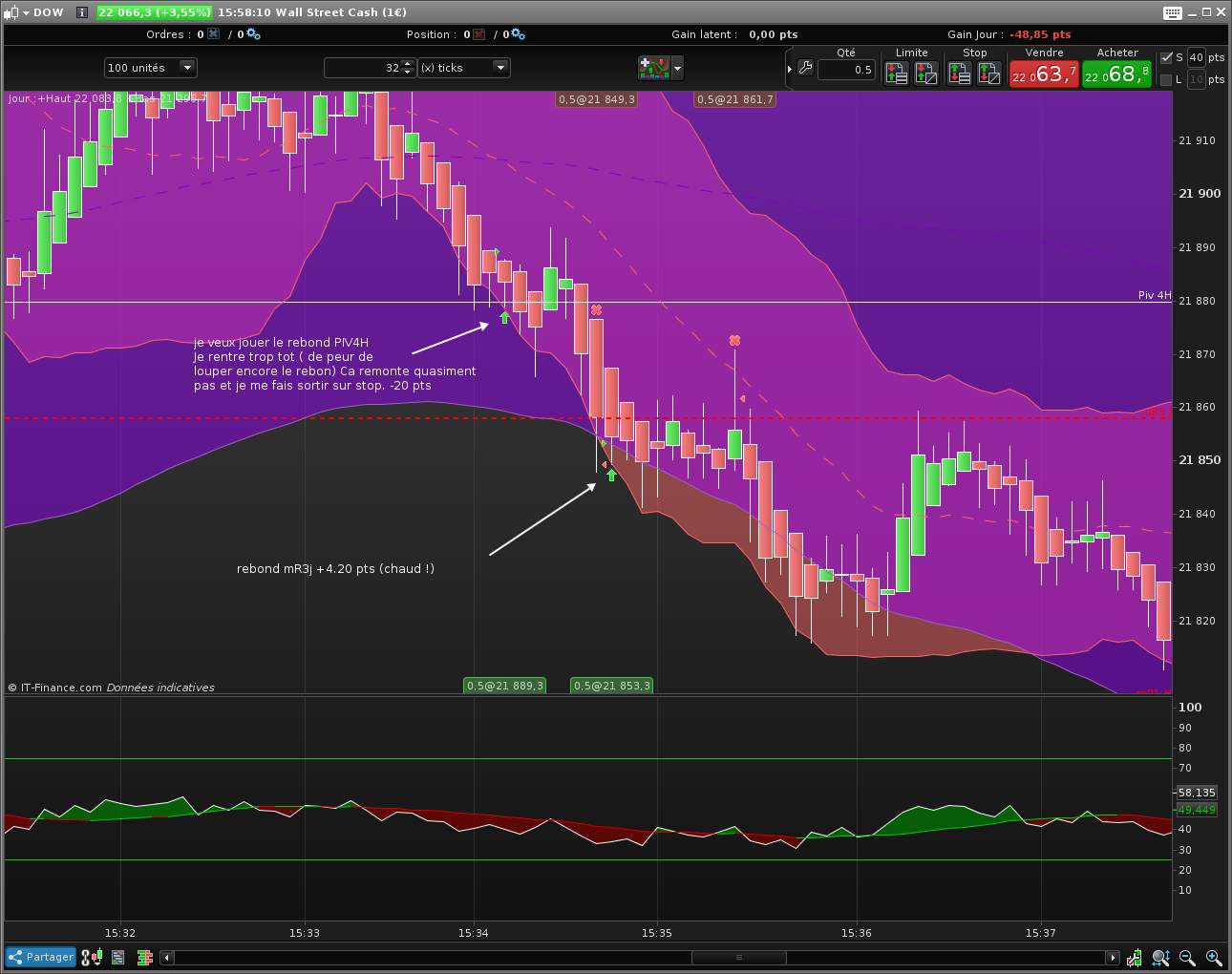Select the 0,5@21 849,3 sell marker label
This screenshot has height=974, width=1232.
(597, 99)
